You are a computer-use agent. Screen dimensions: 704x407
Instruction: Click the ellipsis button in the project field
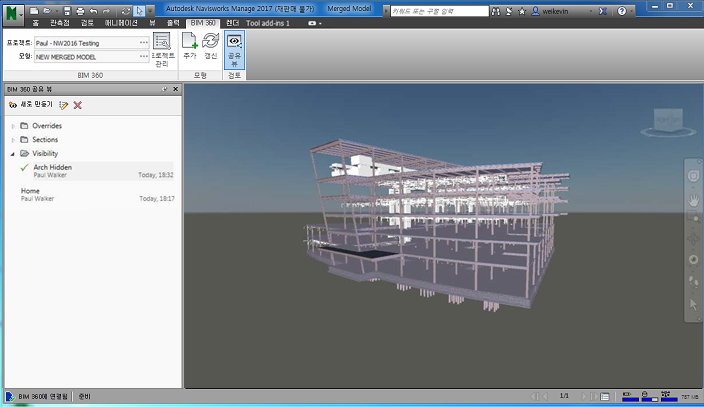point(144,43)
